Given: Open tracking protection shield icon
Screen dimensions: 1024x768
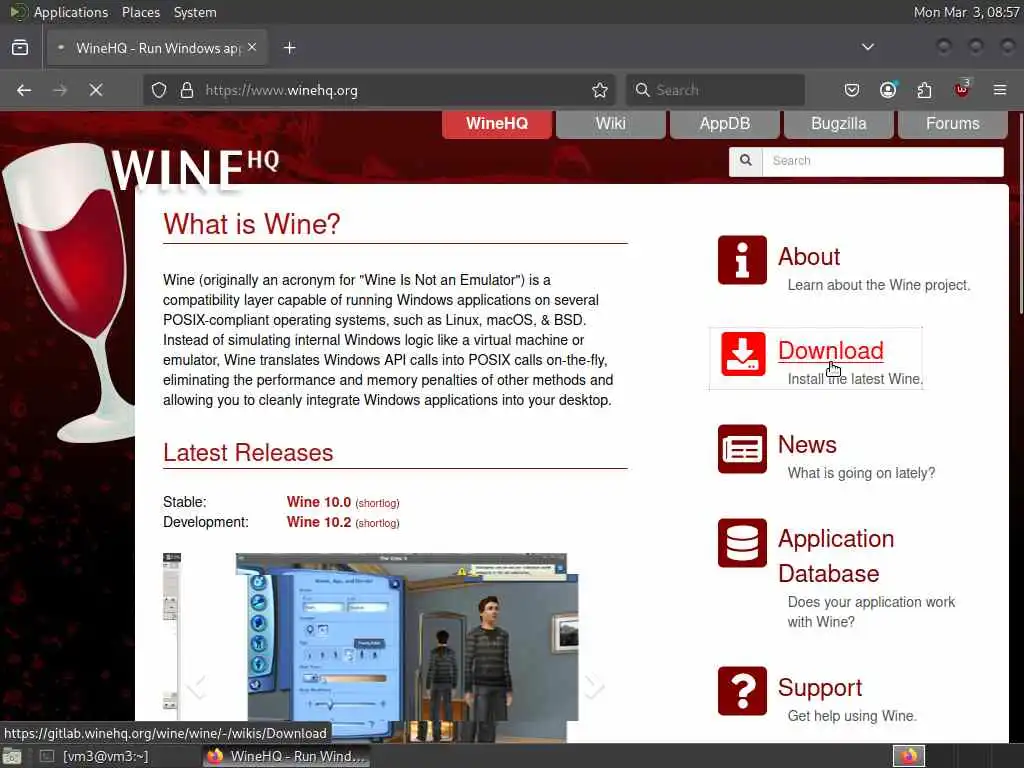Looking at the screenshot, I should 159,90.
